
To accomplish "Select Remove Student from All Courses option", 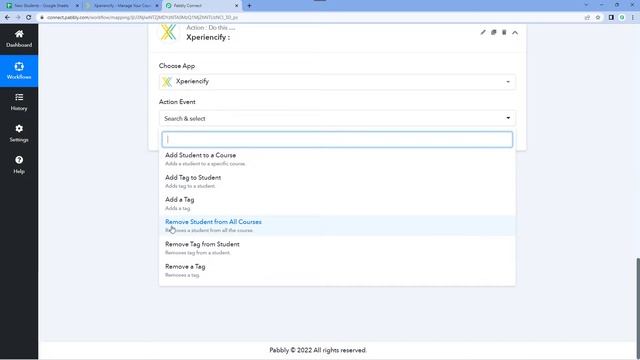I will (337, 226).
